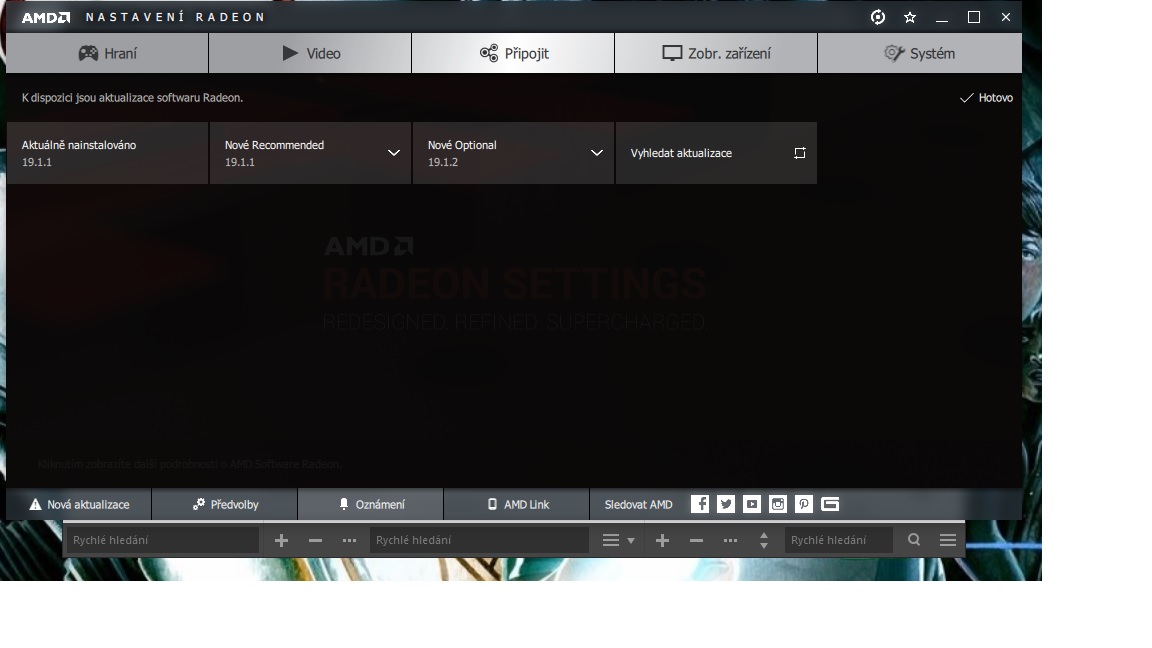
Task: Click the Sledovat AMD label
Action: pos(638,505)
